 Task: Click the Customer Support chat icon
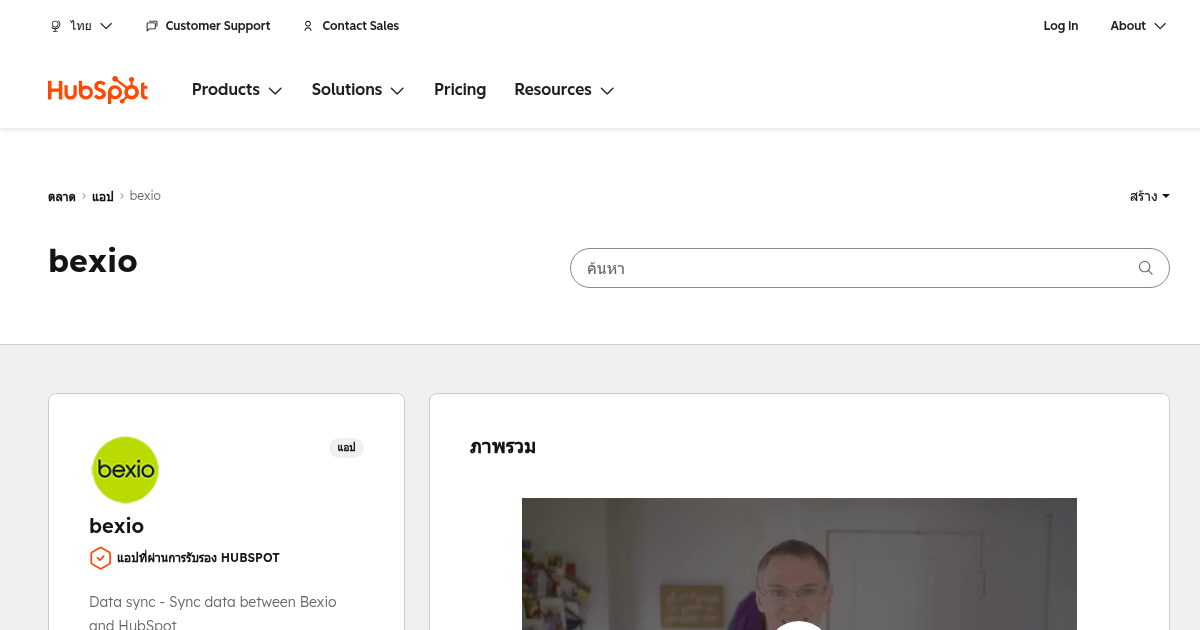pyautogui.click(x=152, y=26)
